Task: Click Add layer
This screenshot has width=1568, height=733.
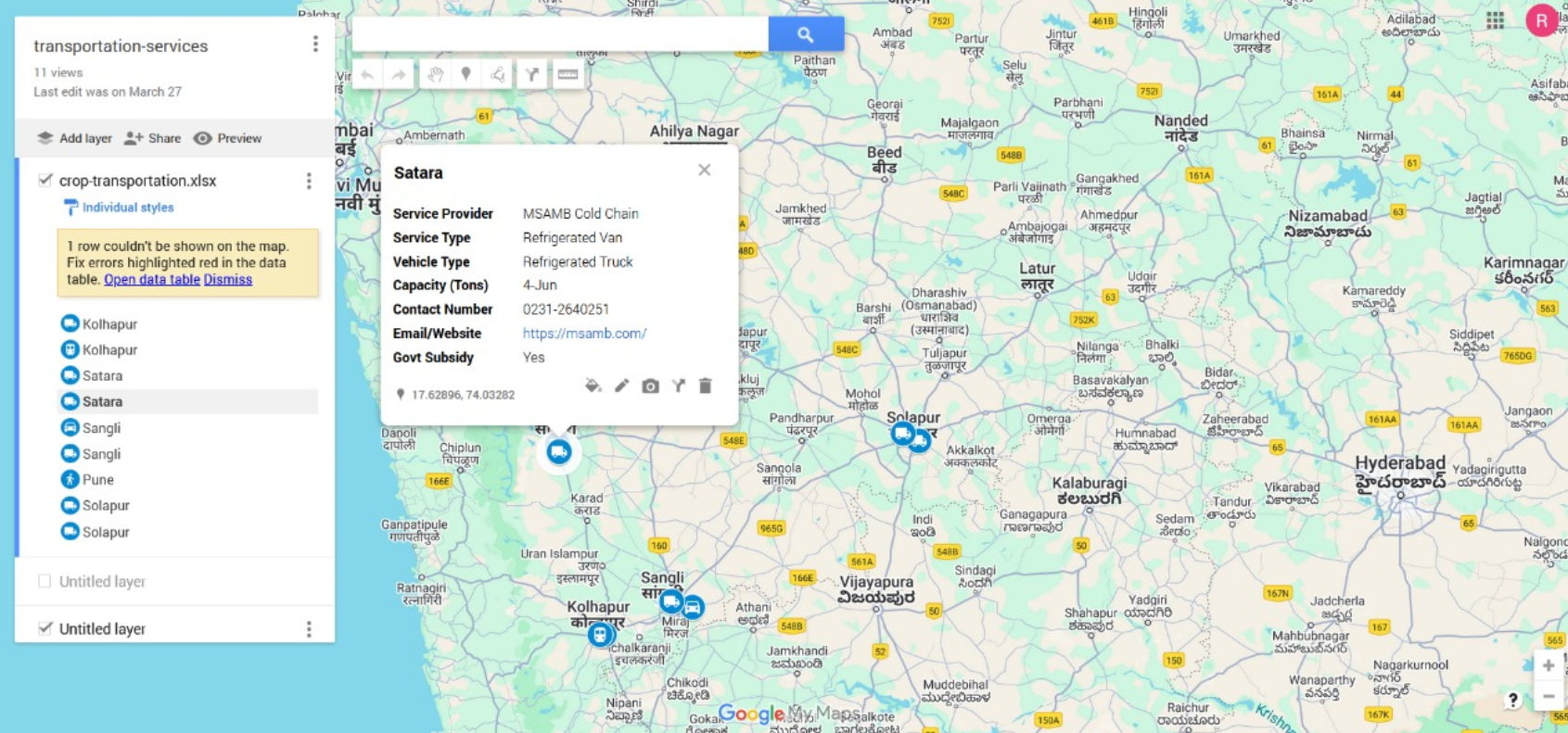Action: click(74, 138)
